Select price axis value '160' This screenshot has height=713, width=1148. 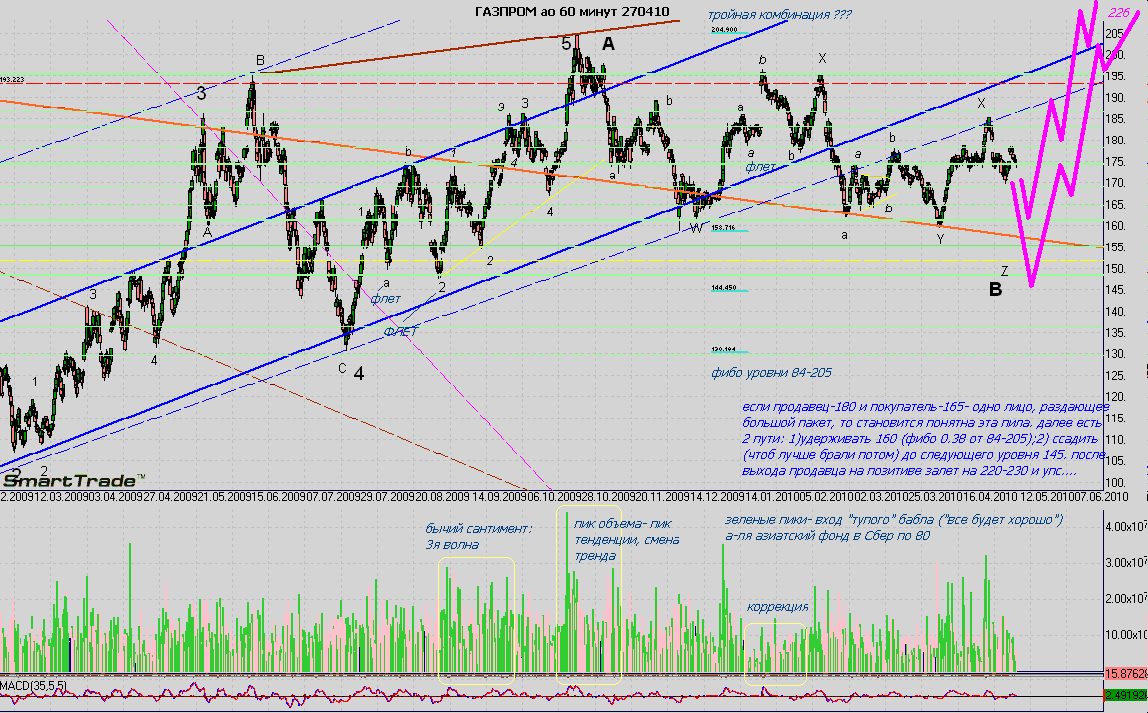coord(1115,226)
